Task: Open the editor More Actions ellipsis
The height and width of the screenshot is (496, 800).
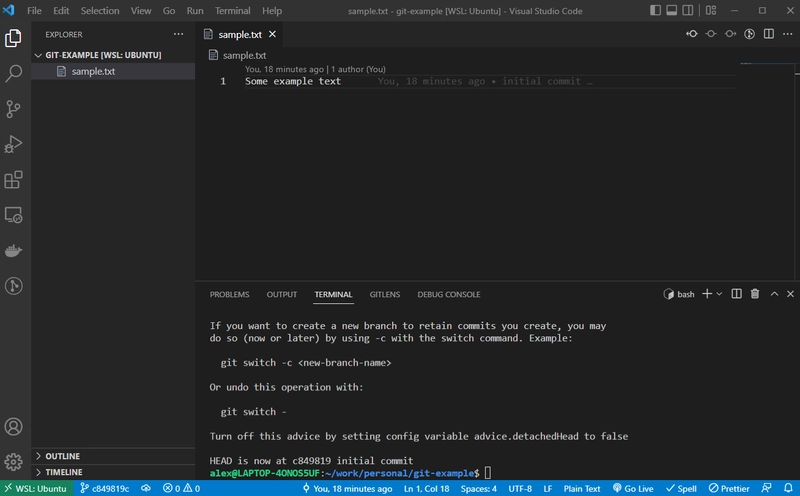Action: (788, 34)
